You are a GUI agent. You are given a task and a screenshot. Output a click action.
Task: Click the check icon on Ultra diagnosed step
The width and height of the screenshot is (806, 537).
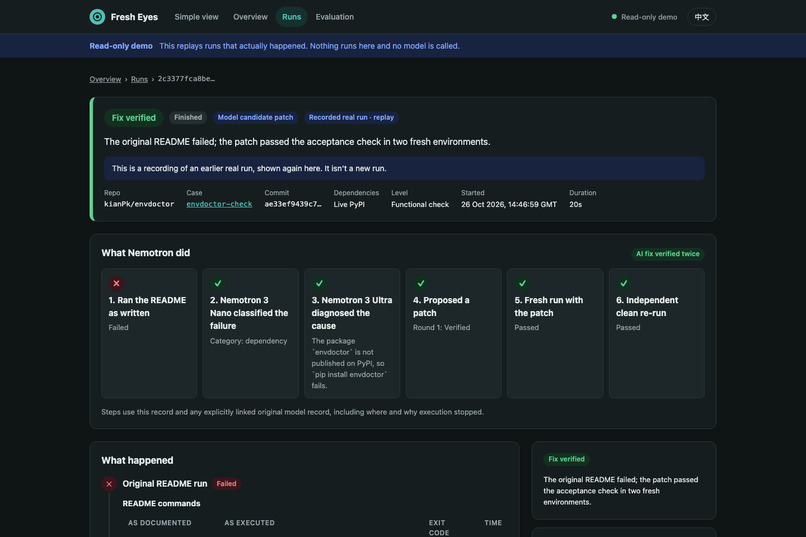point(319,283)
